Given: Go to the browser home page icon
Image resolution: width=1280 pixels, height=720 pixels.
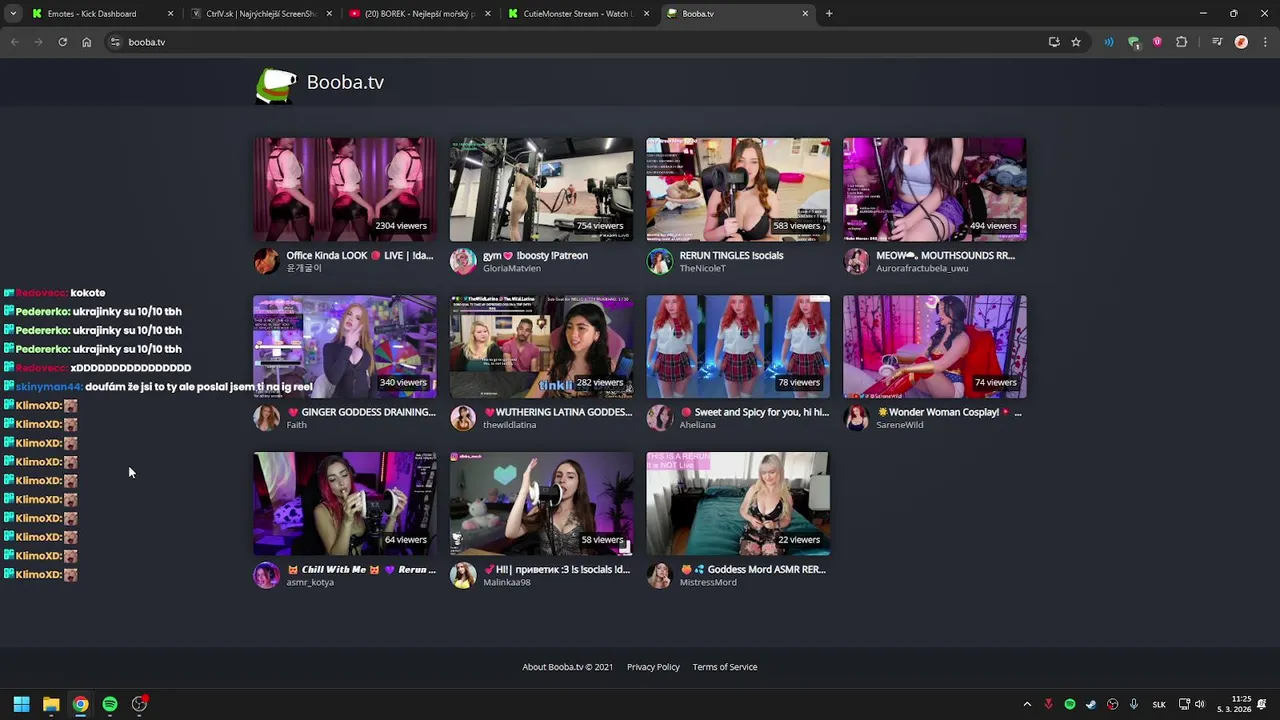Looking at the screenshot, I should point(86,42).
